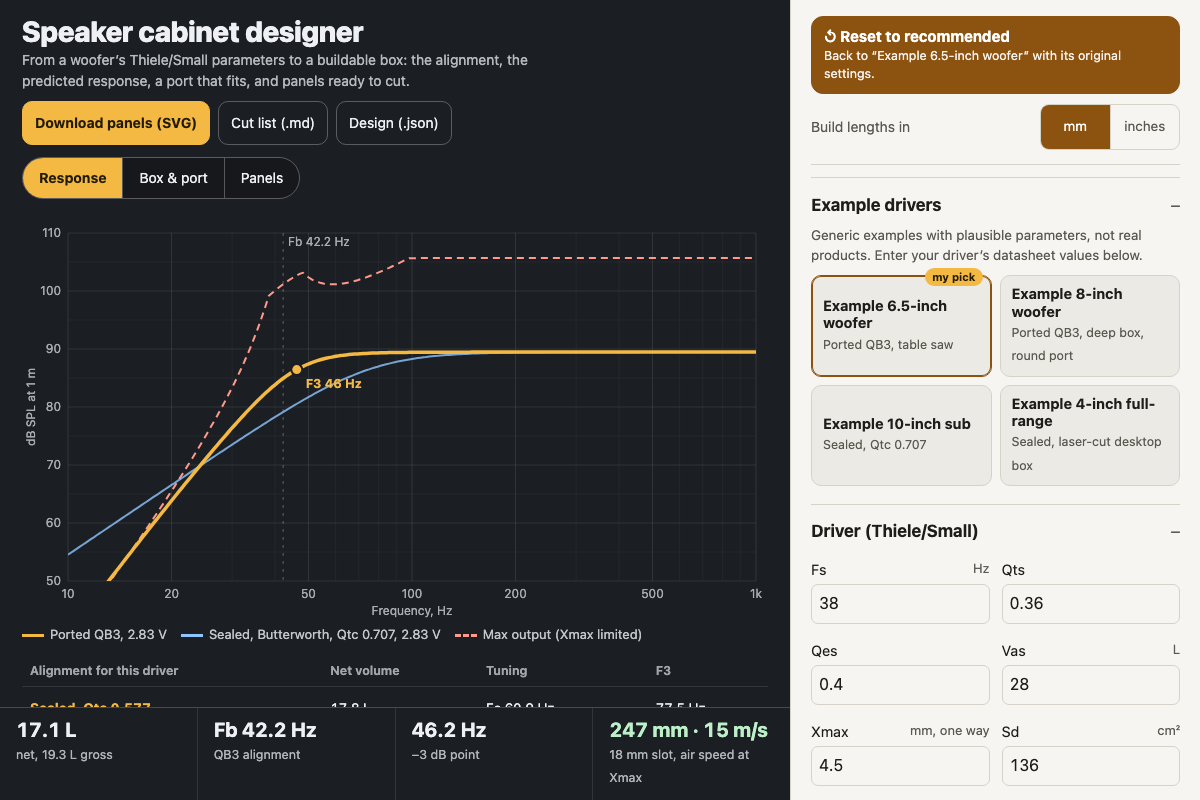
Task: Click the blue Sealed Butterworth legend swatch
Action: pyautogui.click(x=192, y=635)
